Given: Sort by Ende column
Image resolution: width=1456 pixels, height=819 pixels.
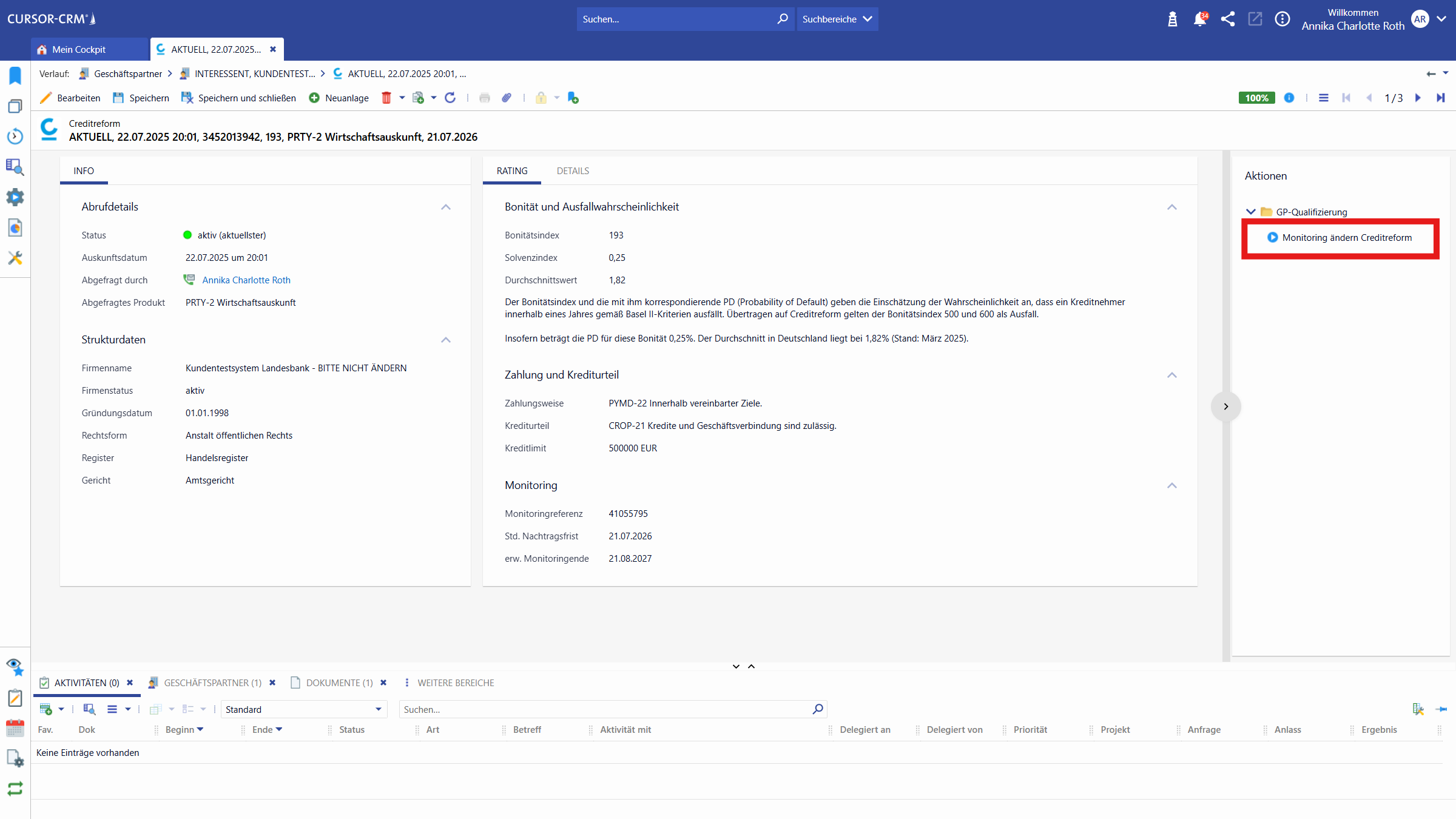Looking at the screenshot, I should coord(268,730).
